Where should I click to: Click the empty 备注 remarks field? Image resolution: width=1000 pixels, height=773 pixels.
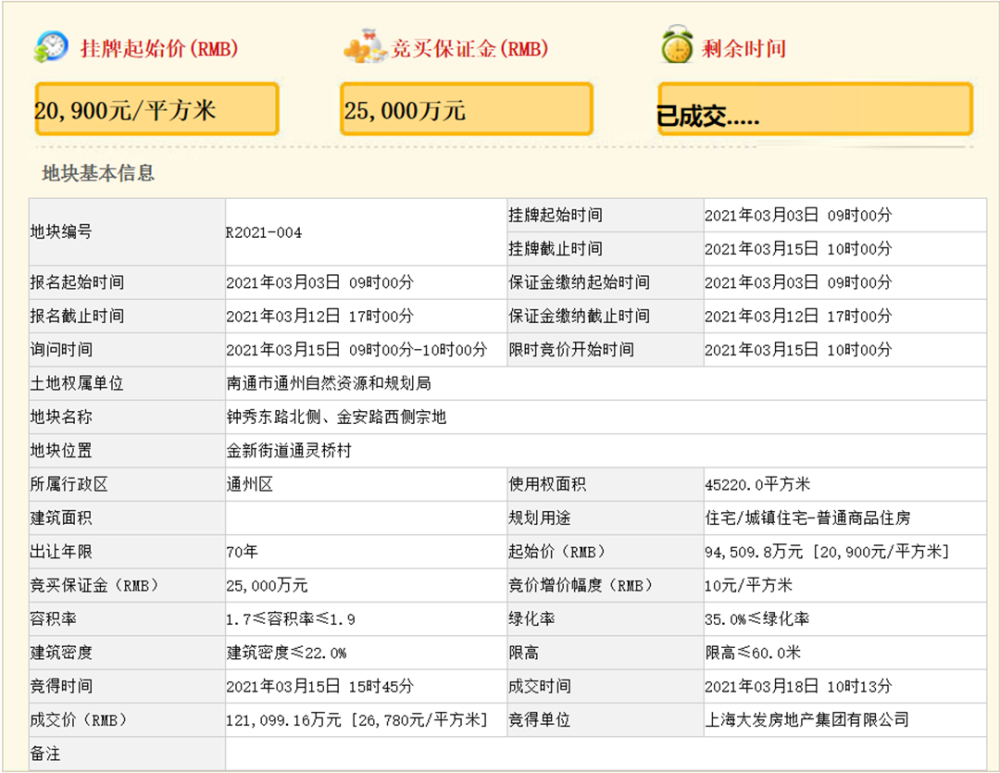pyautogui.click(x=606, y=753)
